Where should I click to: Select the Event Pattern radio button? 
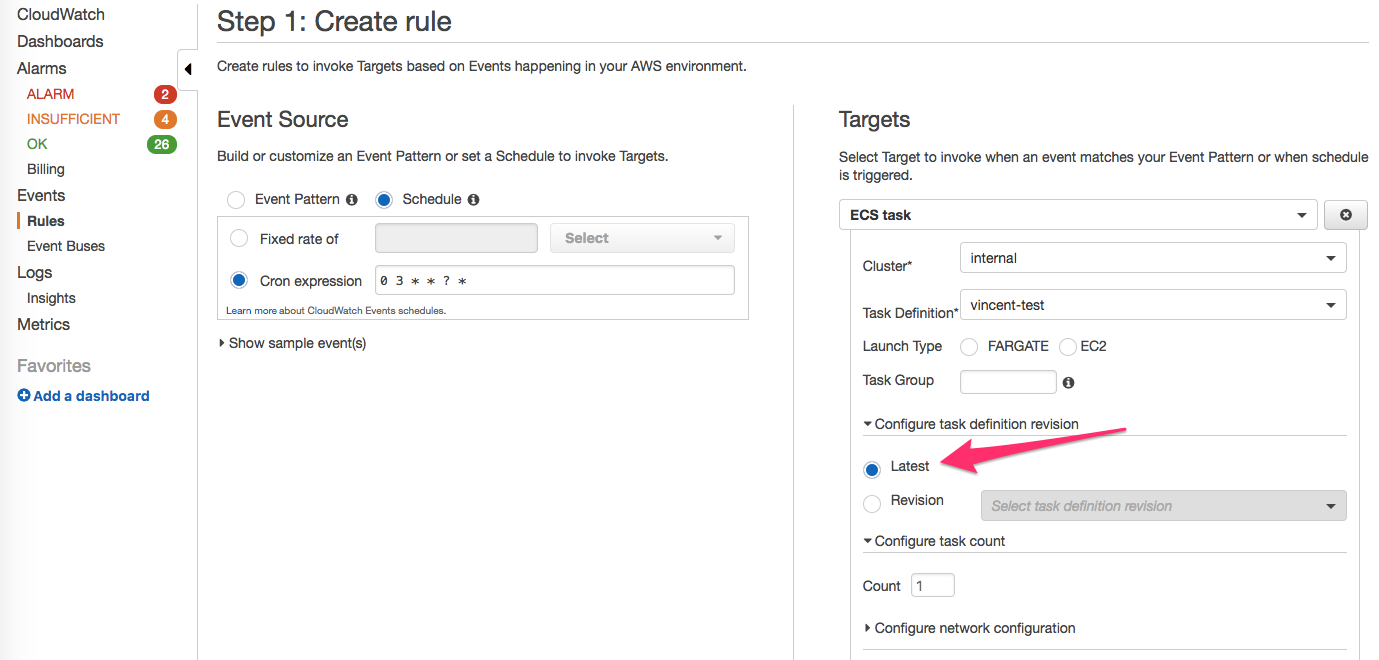pos(236,200)
